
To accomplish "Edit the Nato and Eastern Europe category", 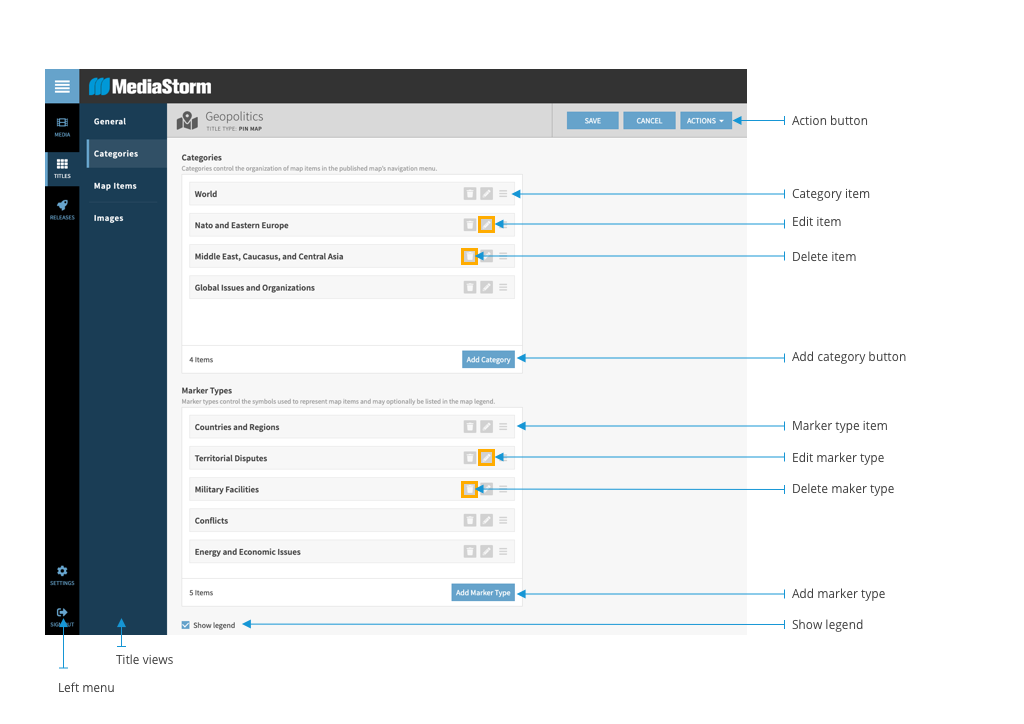I will click(486, 225).
